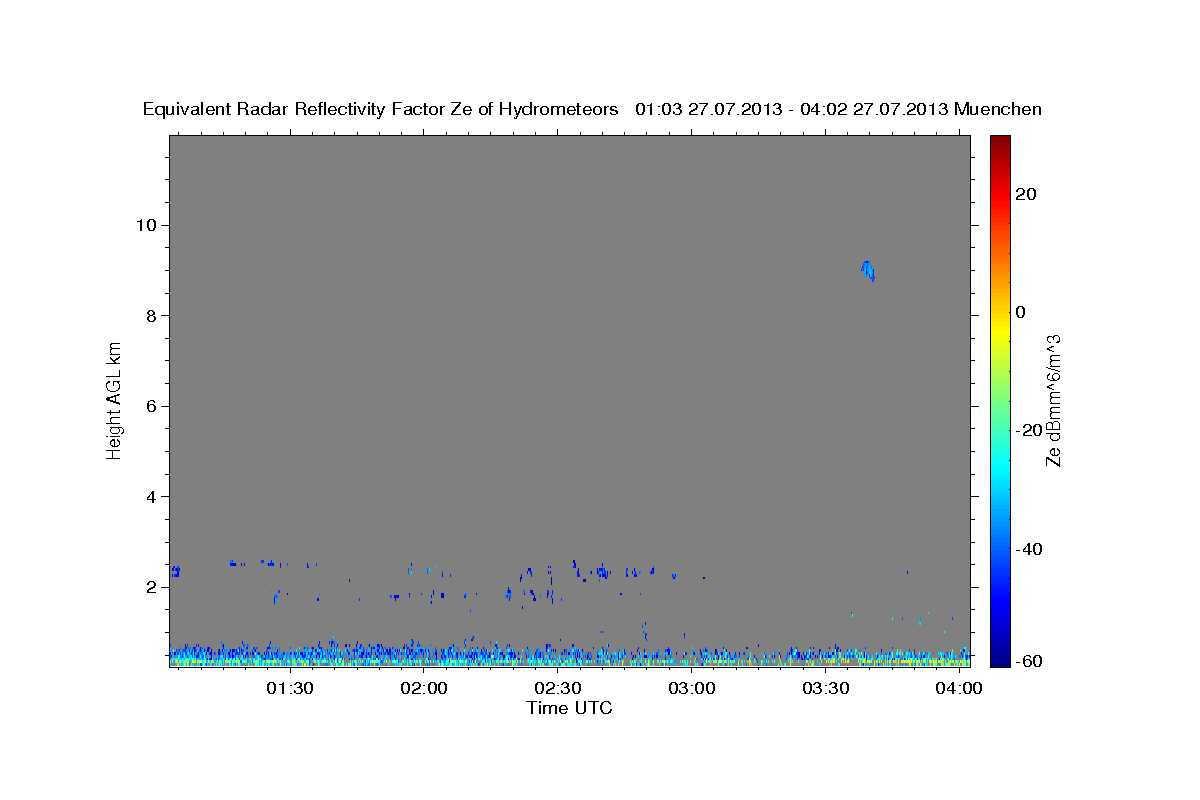The image size is (1200, 800).
Task: Click the height tick label '6'
Action: tap(152, 406)
